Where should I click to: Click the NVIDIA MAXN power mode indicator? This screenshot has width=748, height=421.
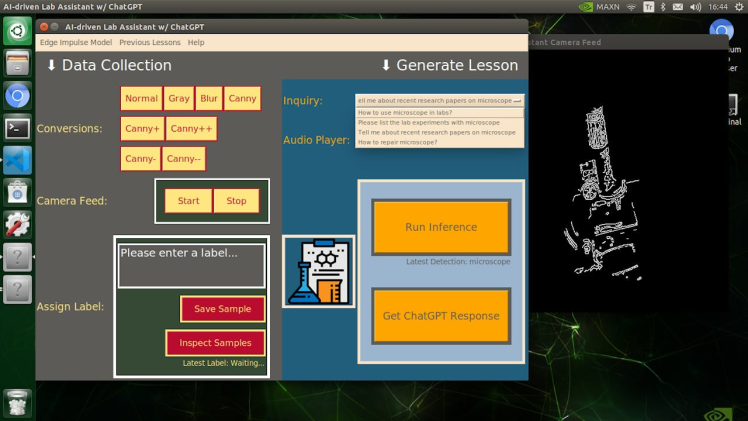[x=599, y=7]
